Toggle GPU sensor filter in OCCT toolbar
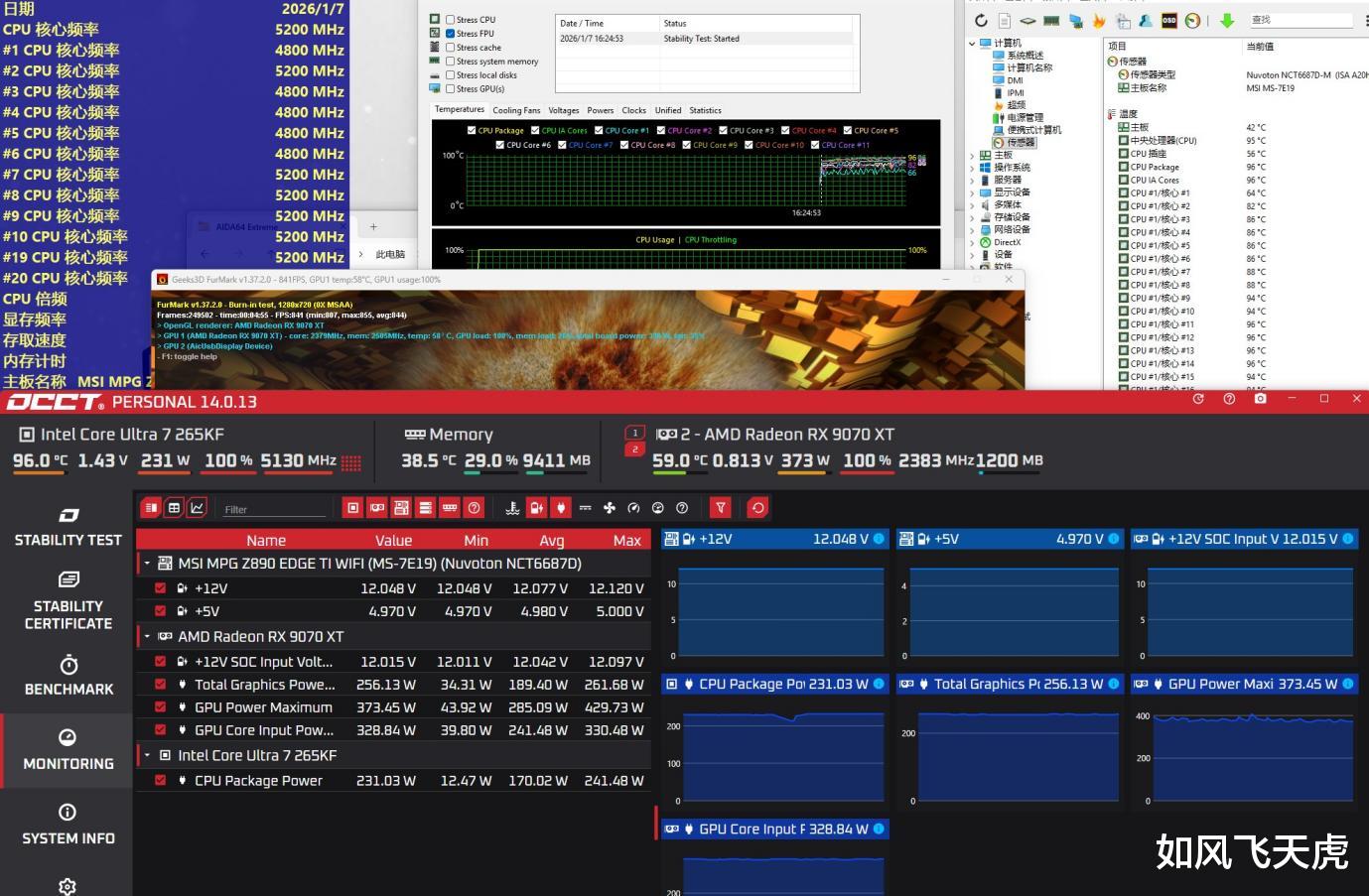Image resolution: width=1369 pixels, height=896 pixels. point(377,508)
